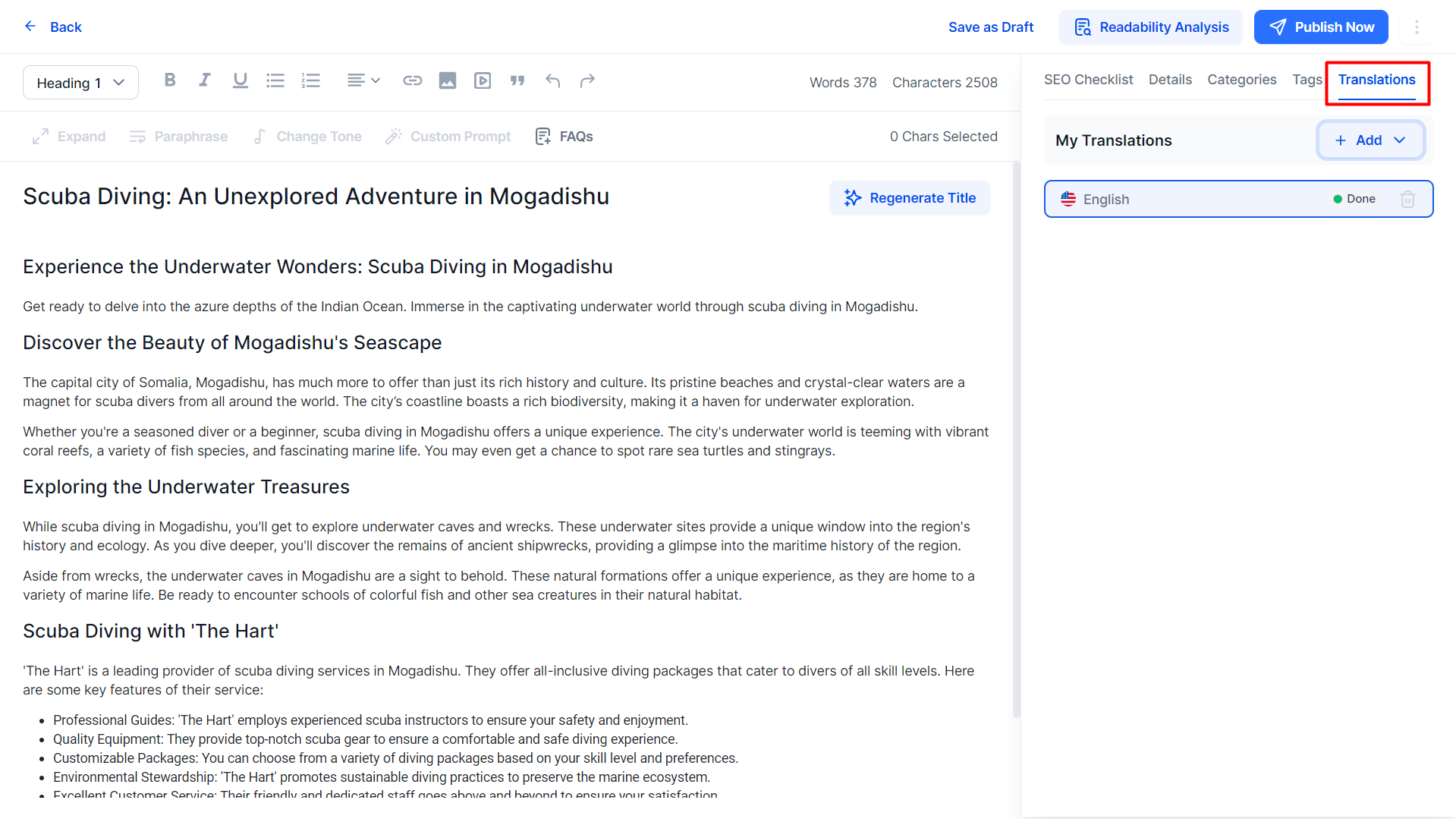Click heading 'Experience the Underwater Wonders'
Screen dimensions: 1456x819
coord(318,267)
